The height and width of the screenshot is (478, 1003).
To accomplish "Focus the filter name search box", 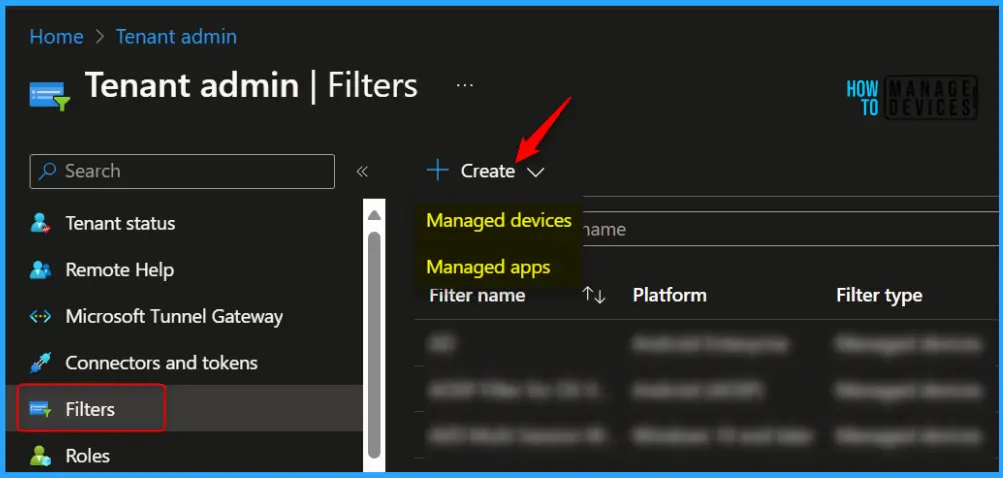I will (790, 229).
